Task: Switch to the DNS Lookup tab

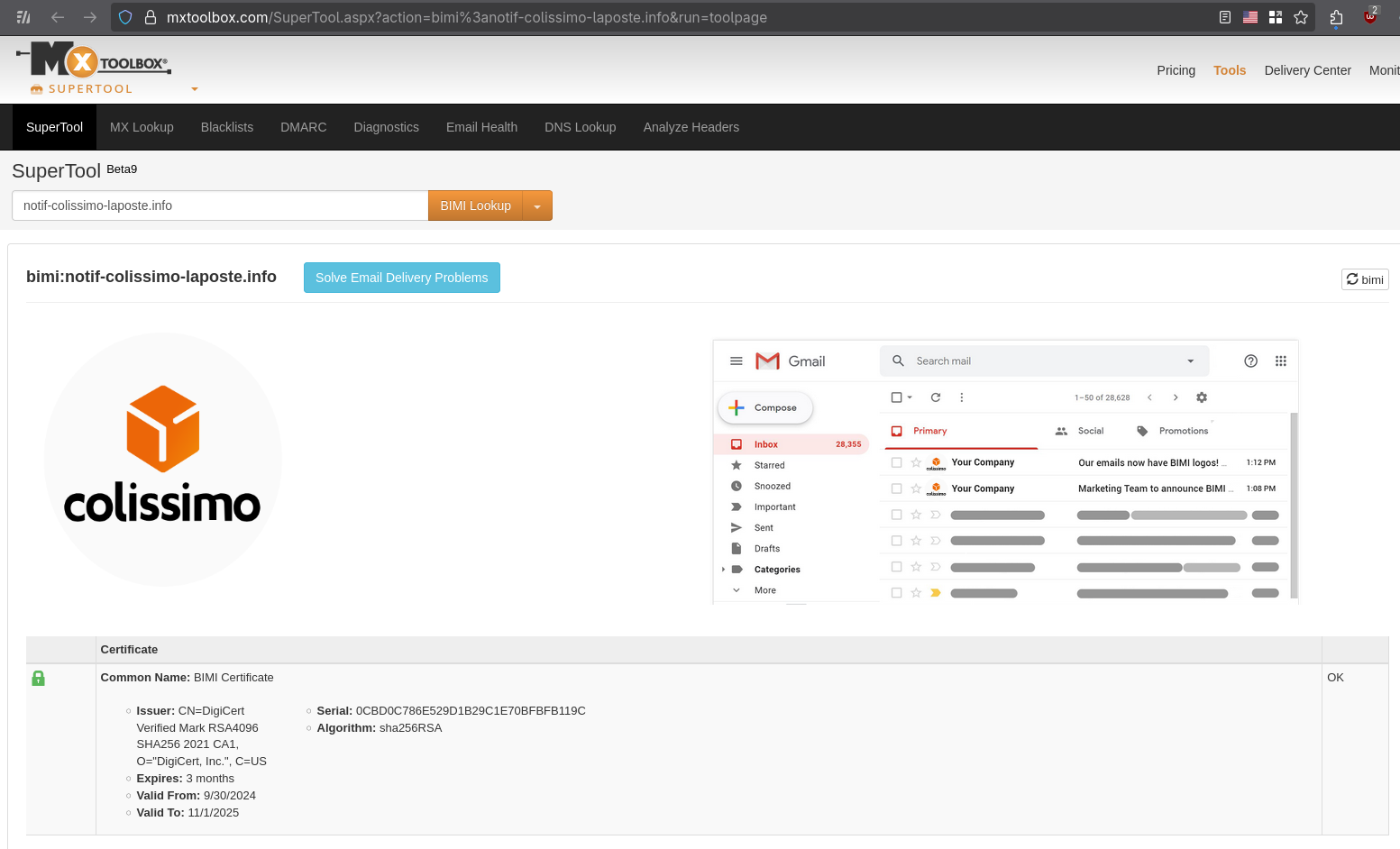Action: pyautogui.click(x=581, y=127)
